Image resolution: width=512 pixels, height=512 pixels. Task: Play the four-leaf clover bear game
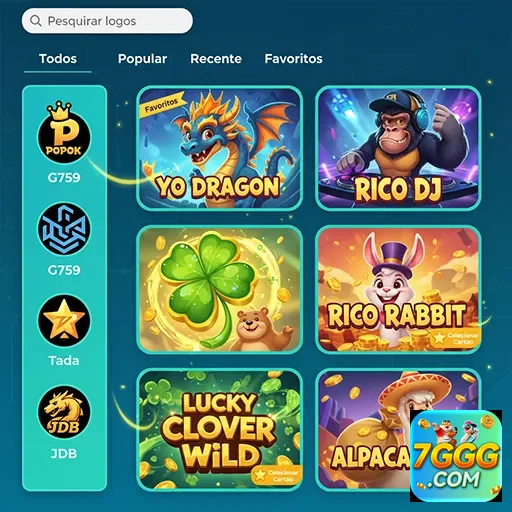pyautogui.click(x=220, y=289)
